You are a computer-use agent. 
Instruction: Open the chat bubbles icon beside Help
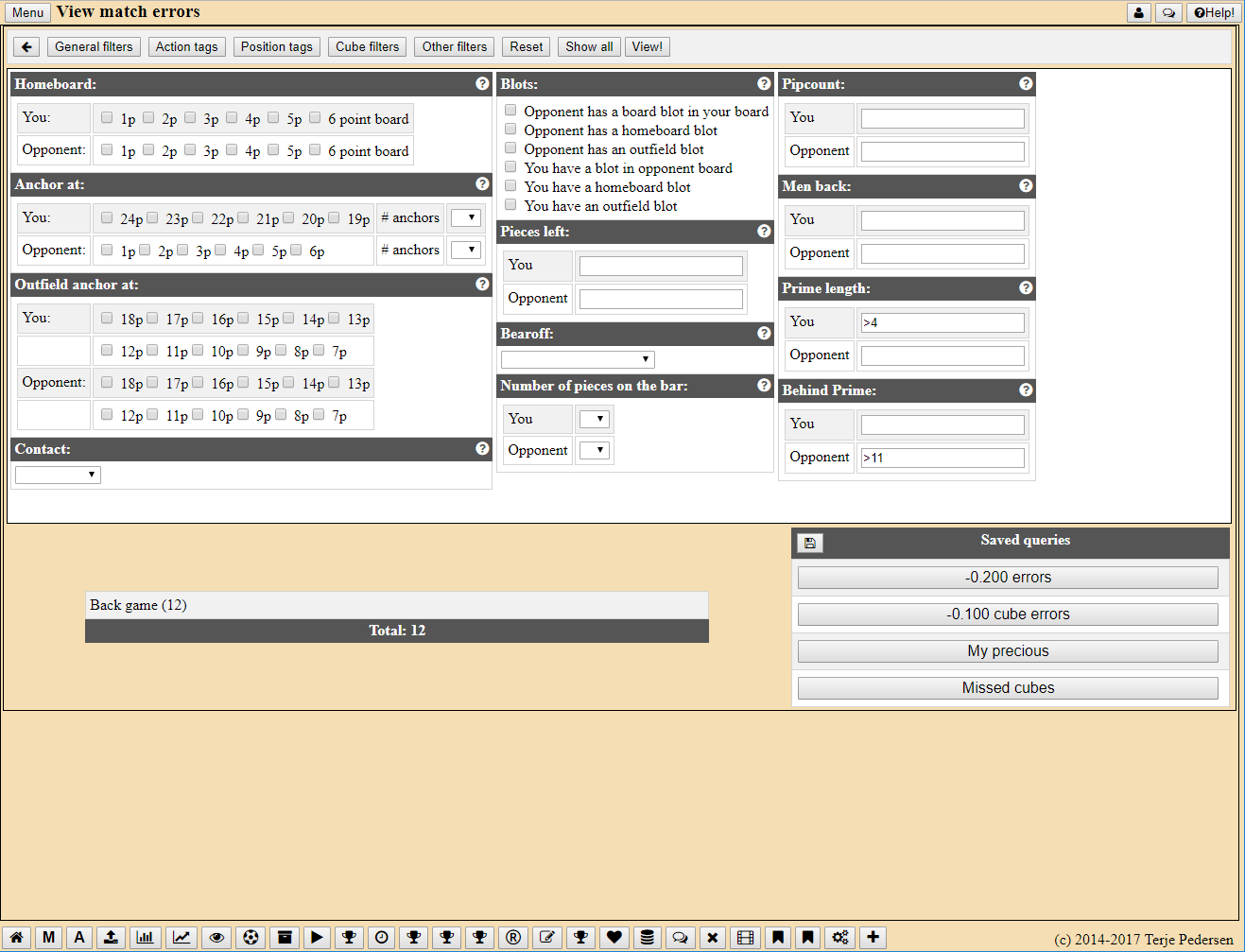click(x=1169, y=12)
